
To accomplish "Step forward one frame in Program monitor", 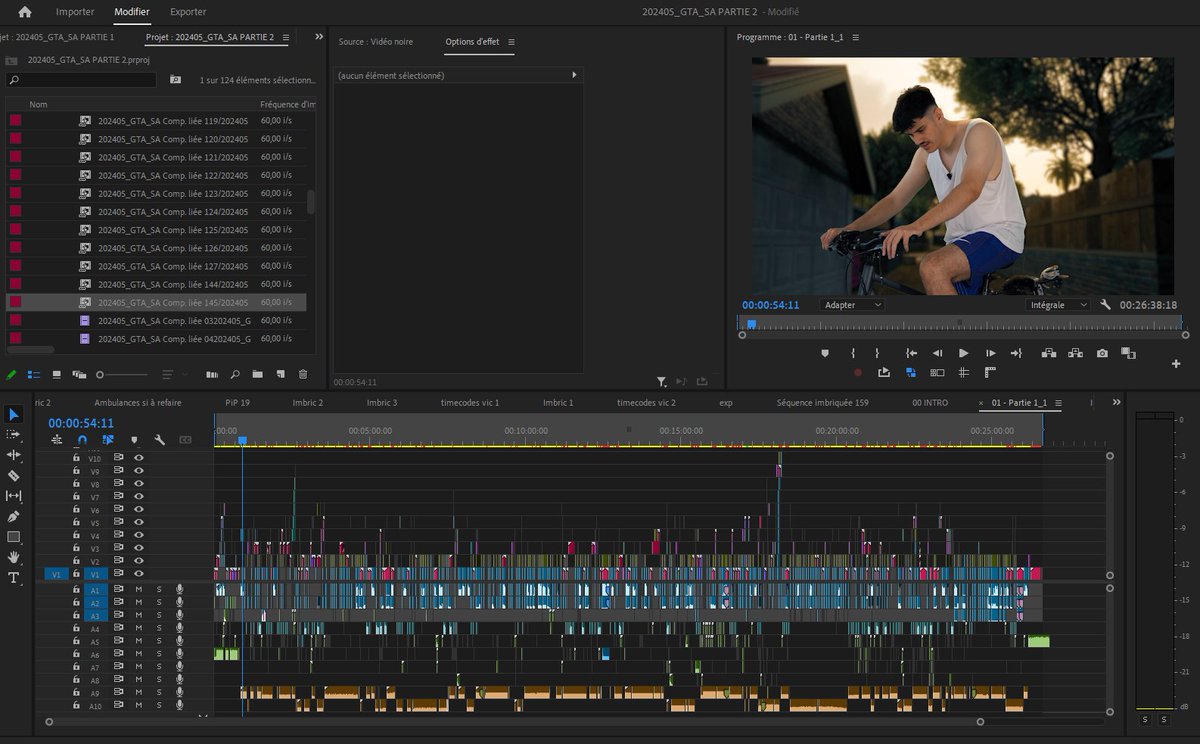I will [990, 353].
